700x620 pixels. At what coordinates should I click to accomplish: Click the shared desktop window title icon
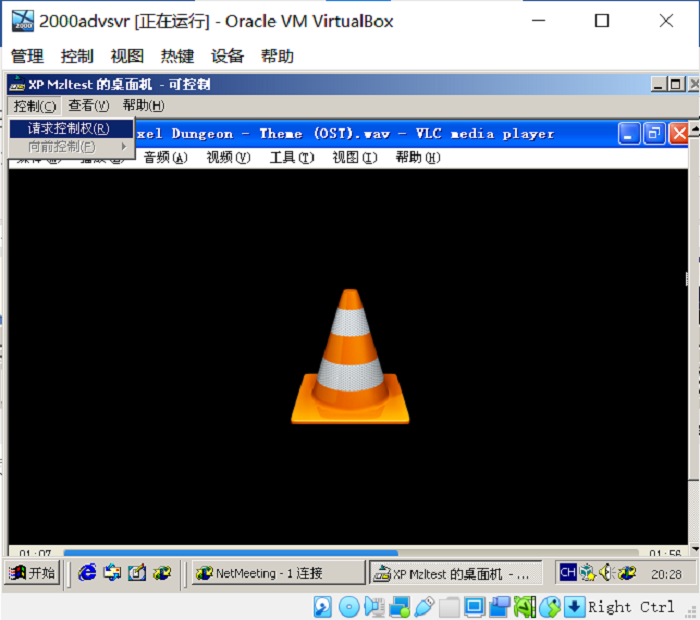coord(17,84)
